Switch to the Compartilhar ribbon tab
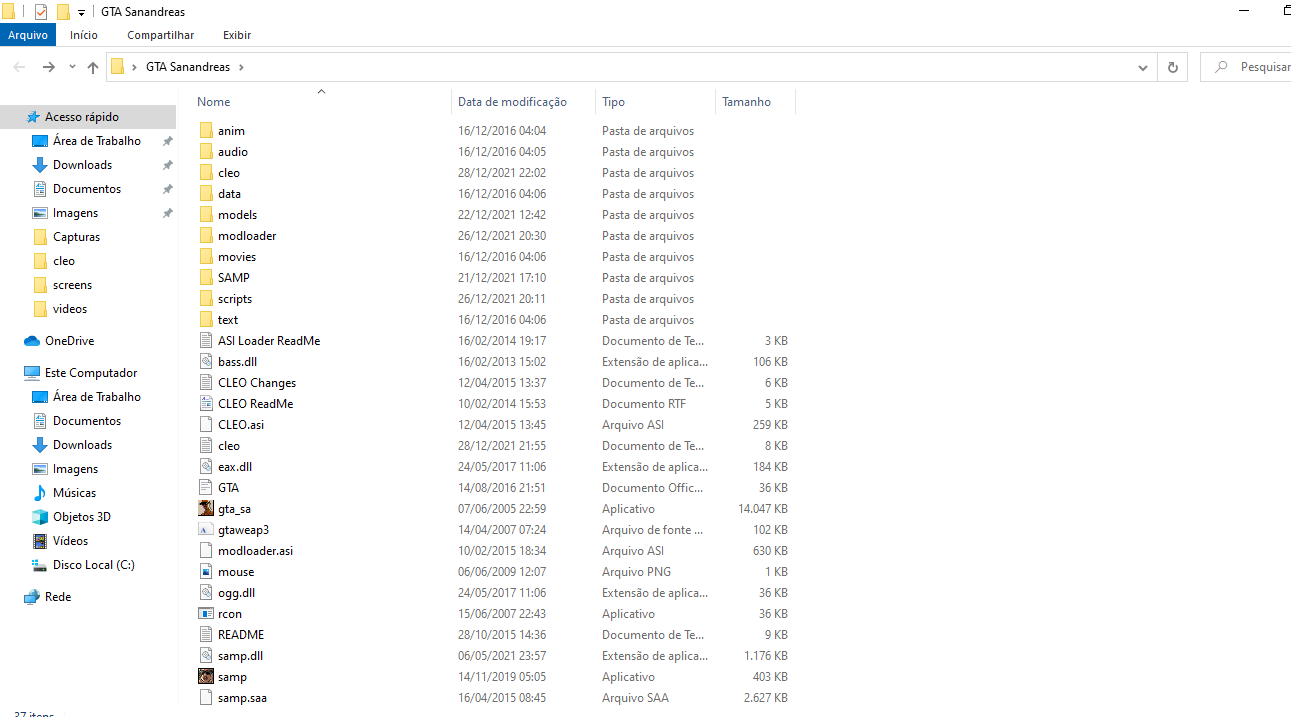 (161, 35)
